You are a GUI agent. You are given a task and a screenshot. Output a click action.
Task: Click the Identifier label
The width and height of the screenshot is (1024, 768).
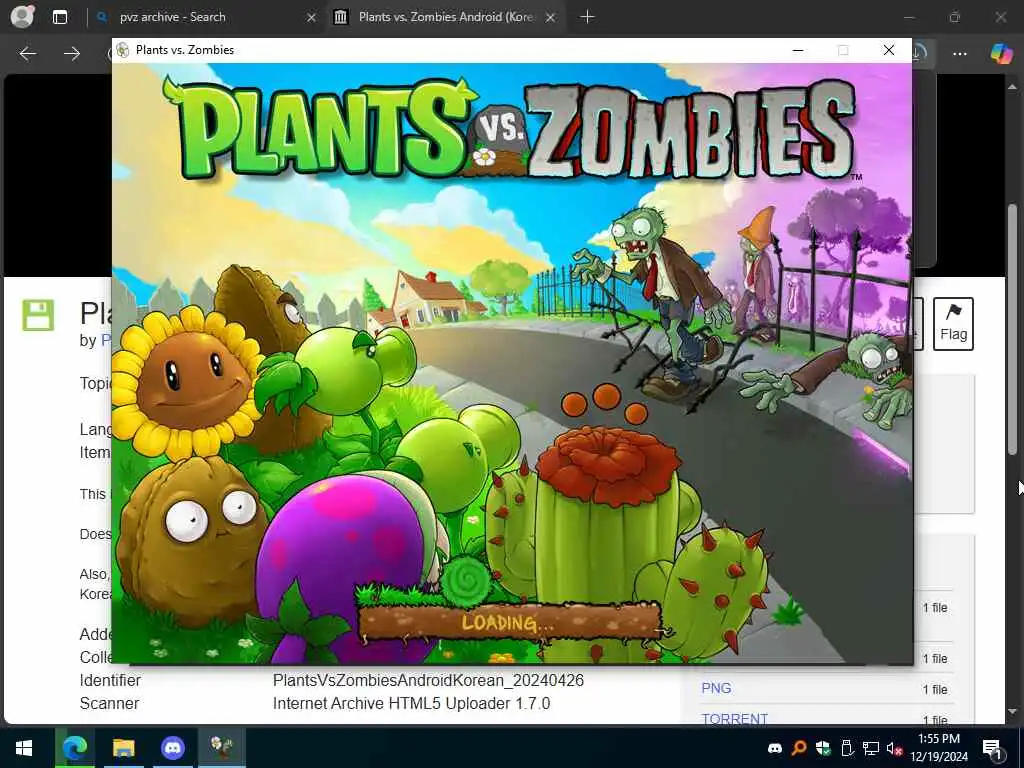[x=110, y=680]
